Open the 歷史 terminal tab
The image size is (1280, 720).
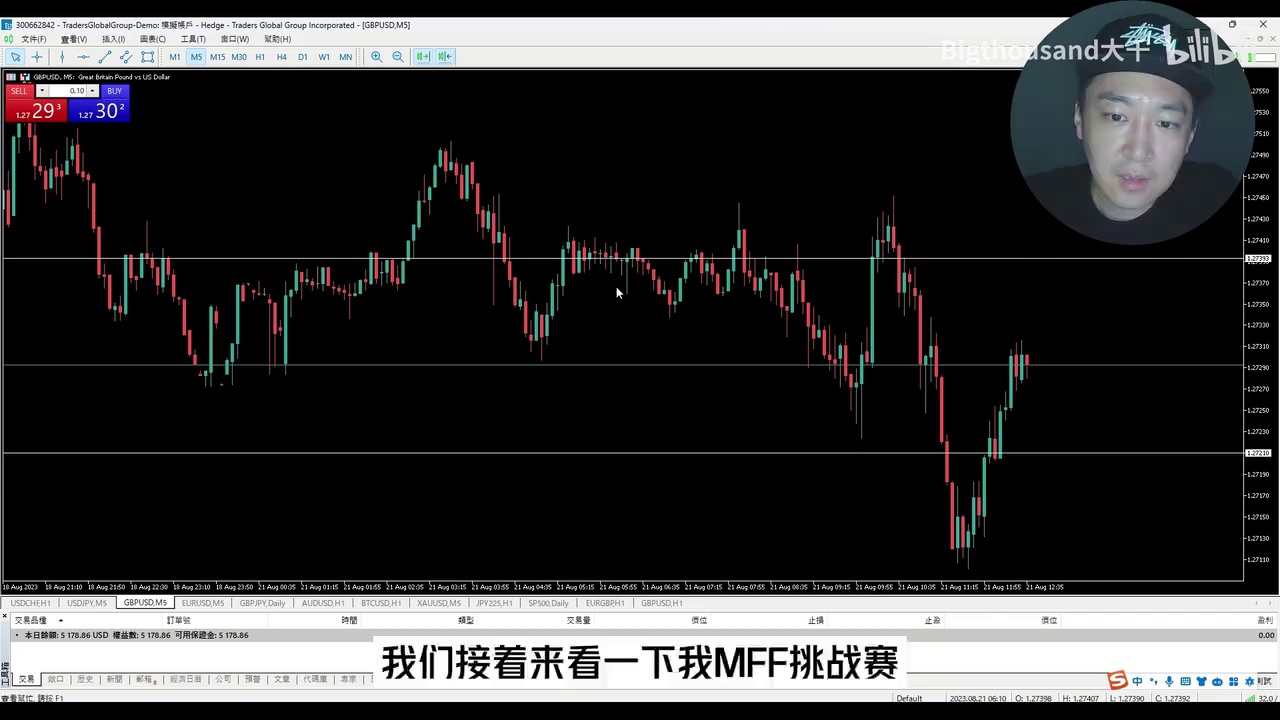click(85, 679)
